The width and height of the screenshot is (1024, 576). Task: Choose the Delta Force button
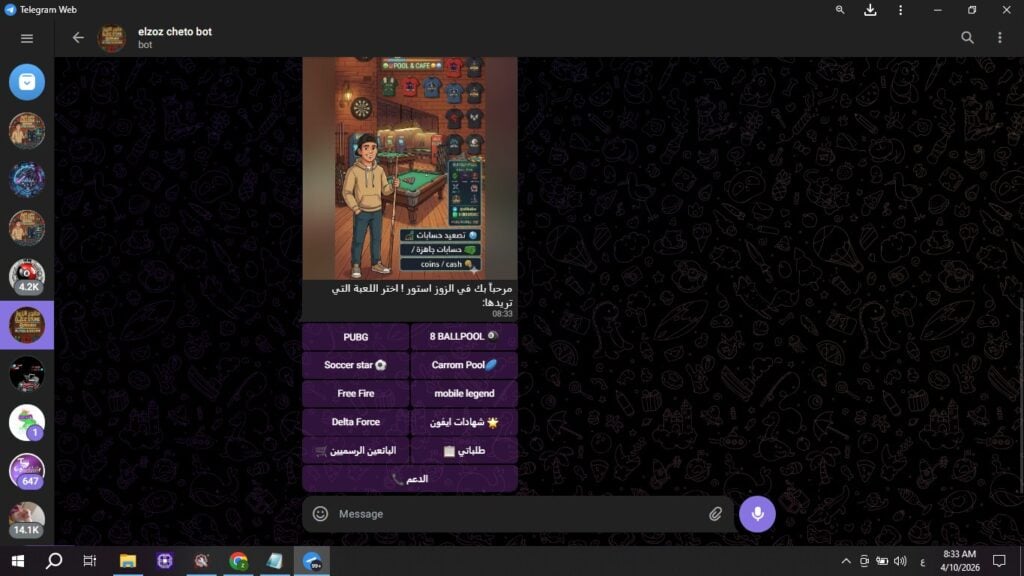(x=356, y=422)
